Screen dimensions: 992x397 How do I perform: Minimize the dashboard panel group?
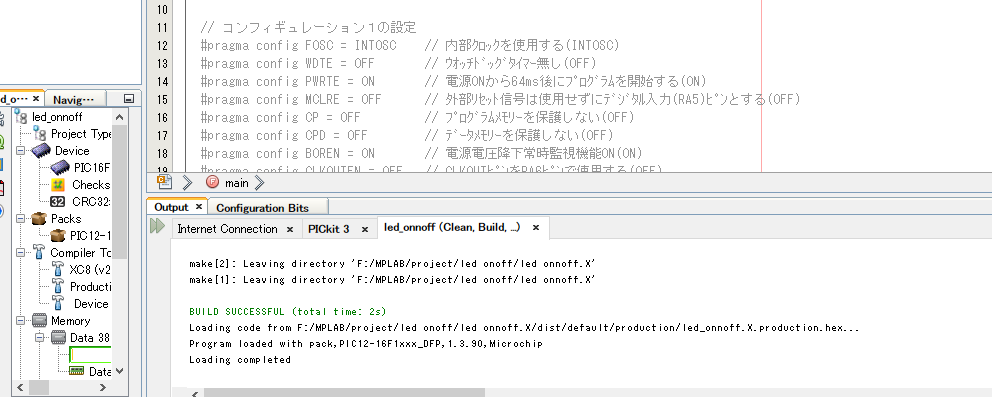[x=129, y=99]
